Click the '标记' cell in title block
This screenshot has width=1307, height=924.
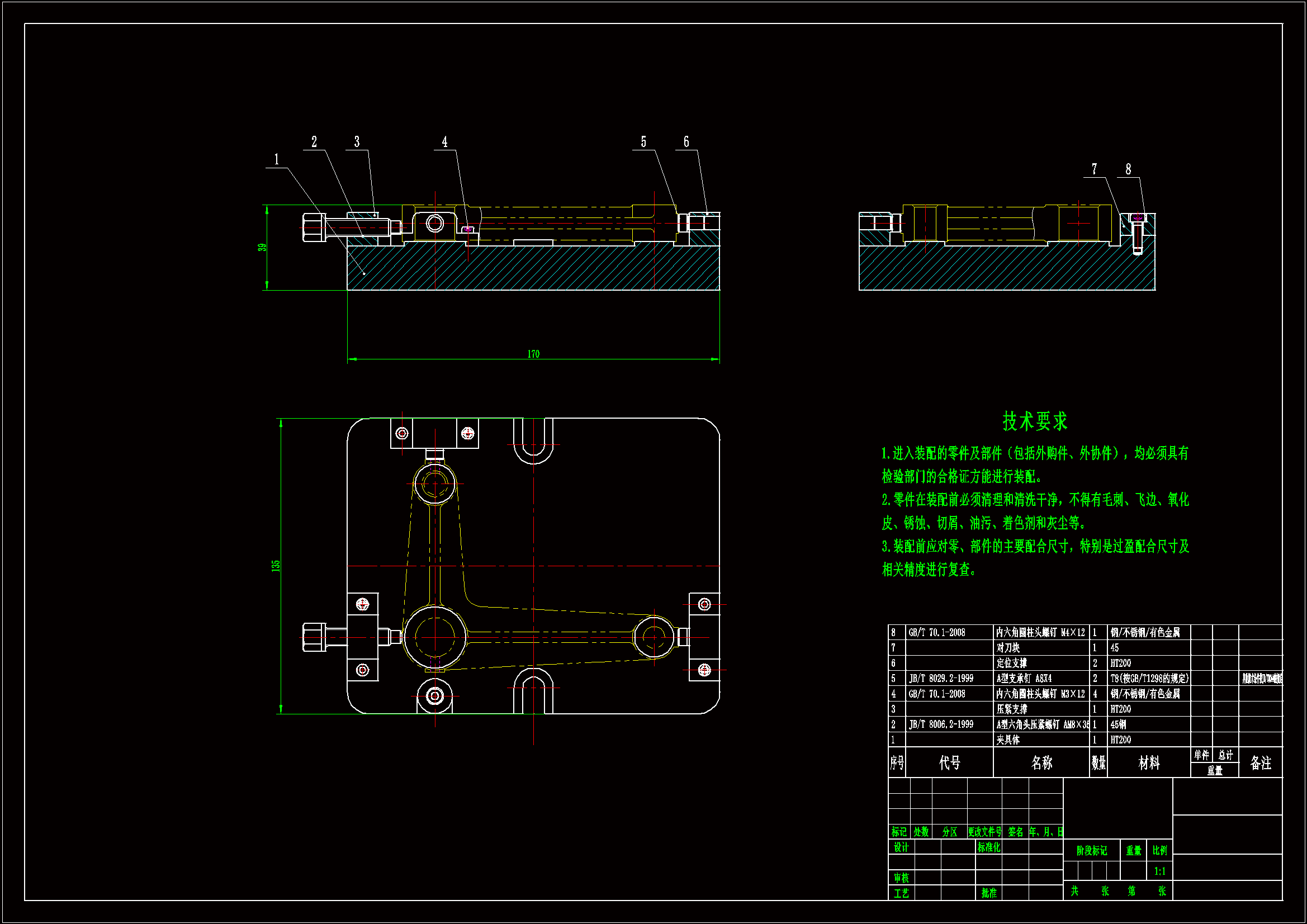coord(899,832)
